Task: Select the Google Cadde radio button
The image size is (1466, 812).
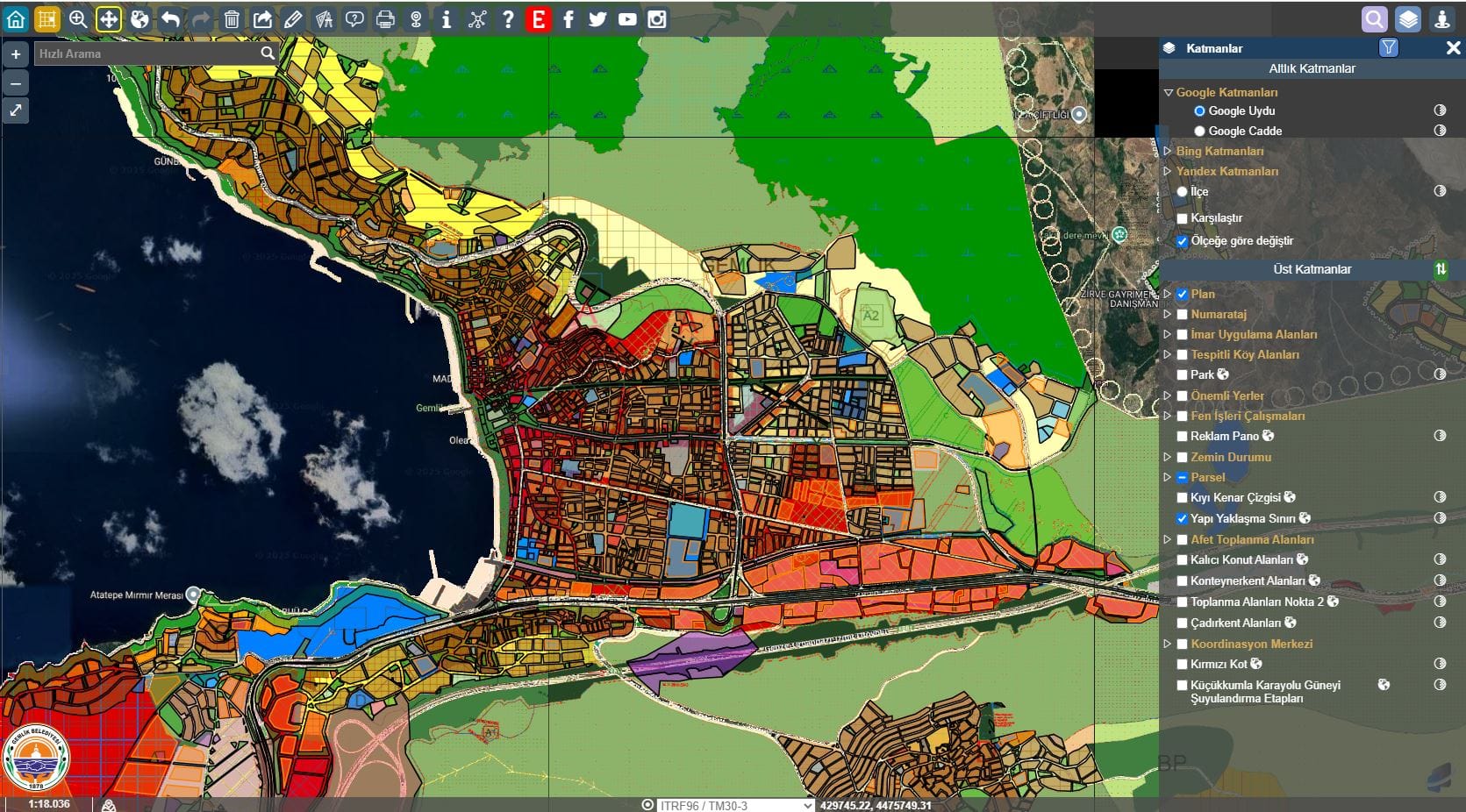Action: 1199,132
